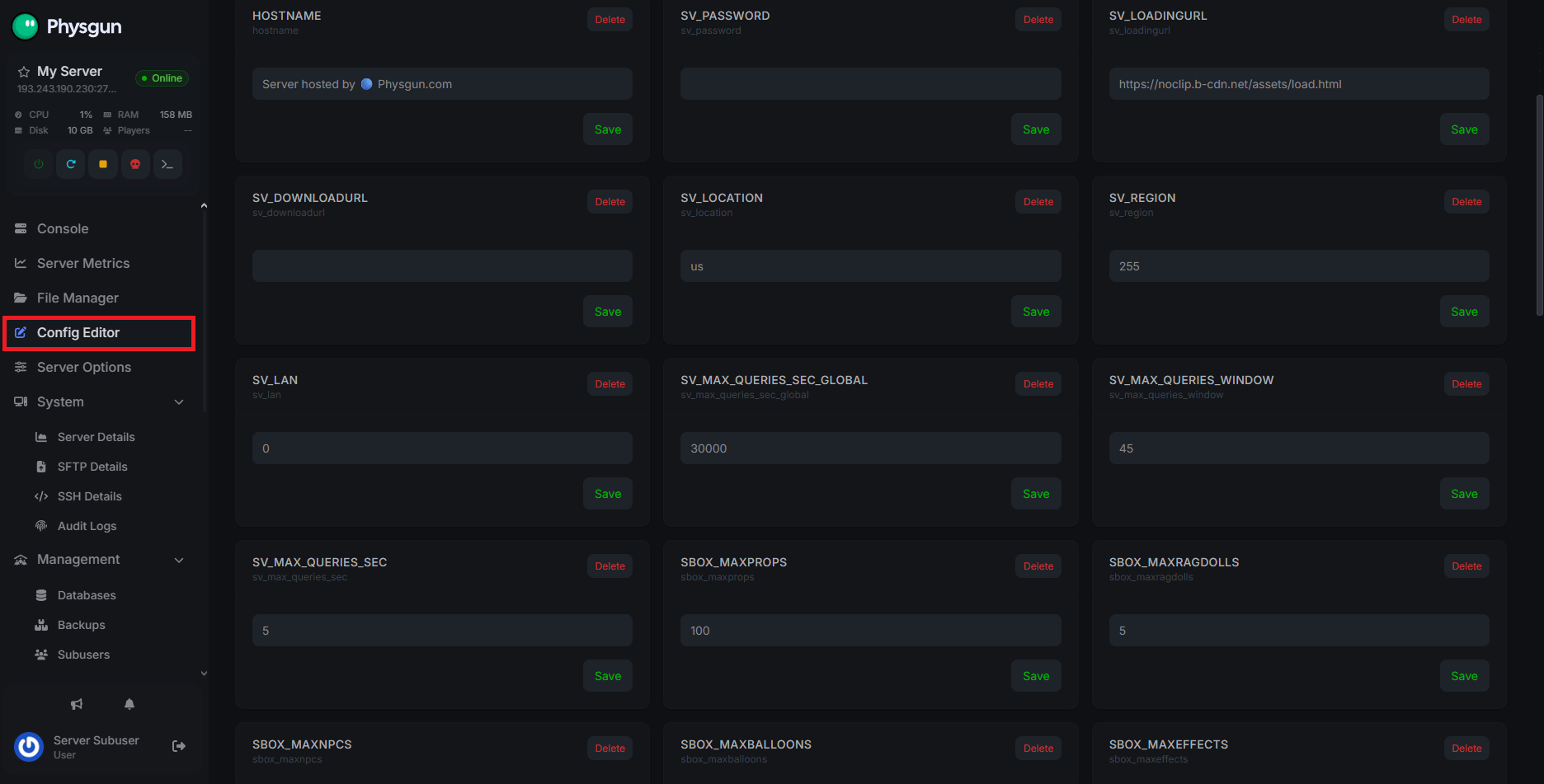
Task: Click the Server Details chart icon
Action: point(41,437)
